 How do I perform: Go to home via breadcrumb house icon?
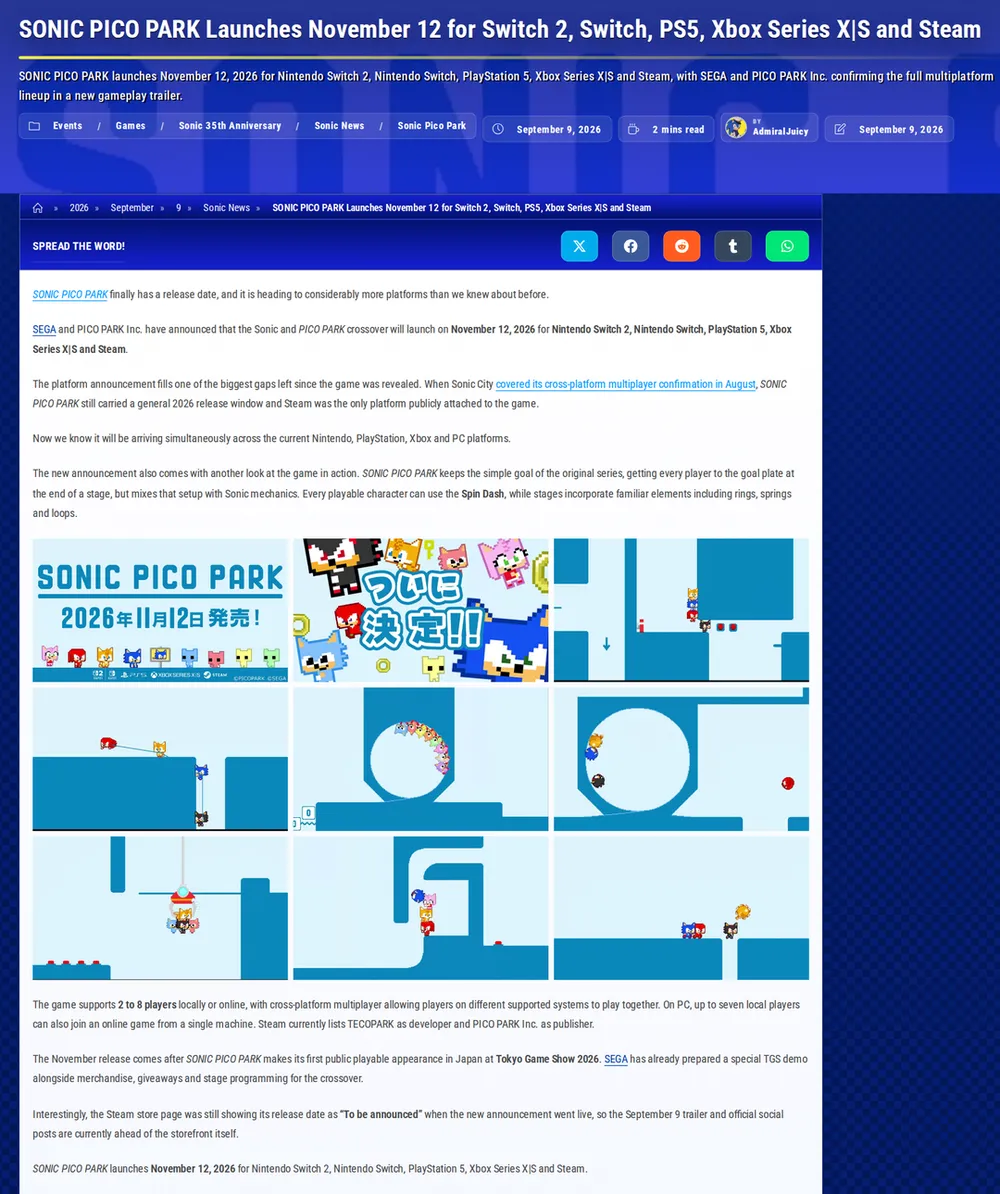point(38,208)
